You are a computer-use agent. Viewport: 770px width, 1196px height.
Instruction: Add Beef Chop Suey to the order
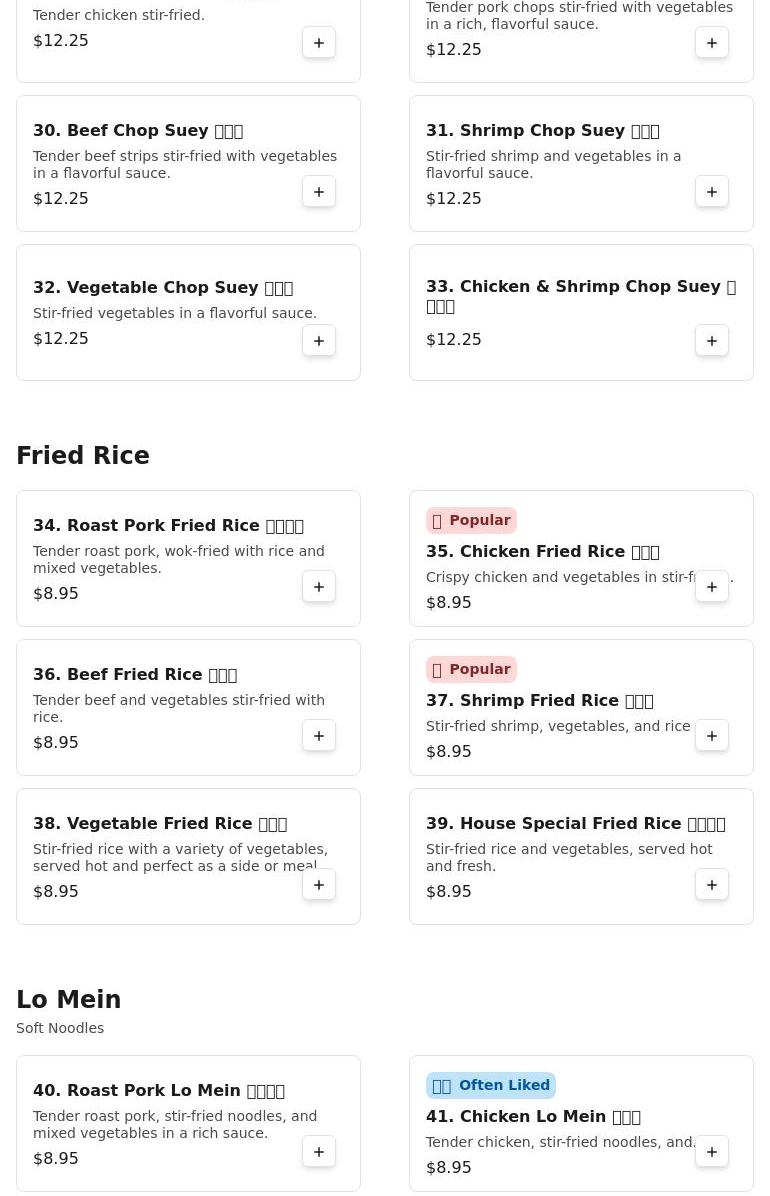[319, 191]
